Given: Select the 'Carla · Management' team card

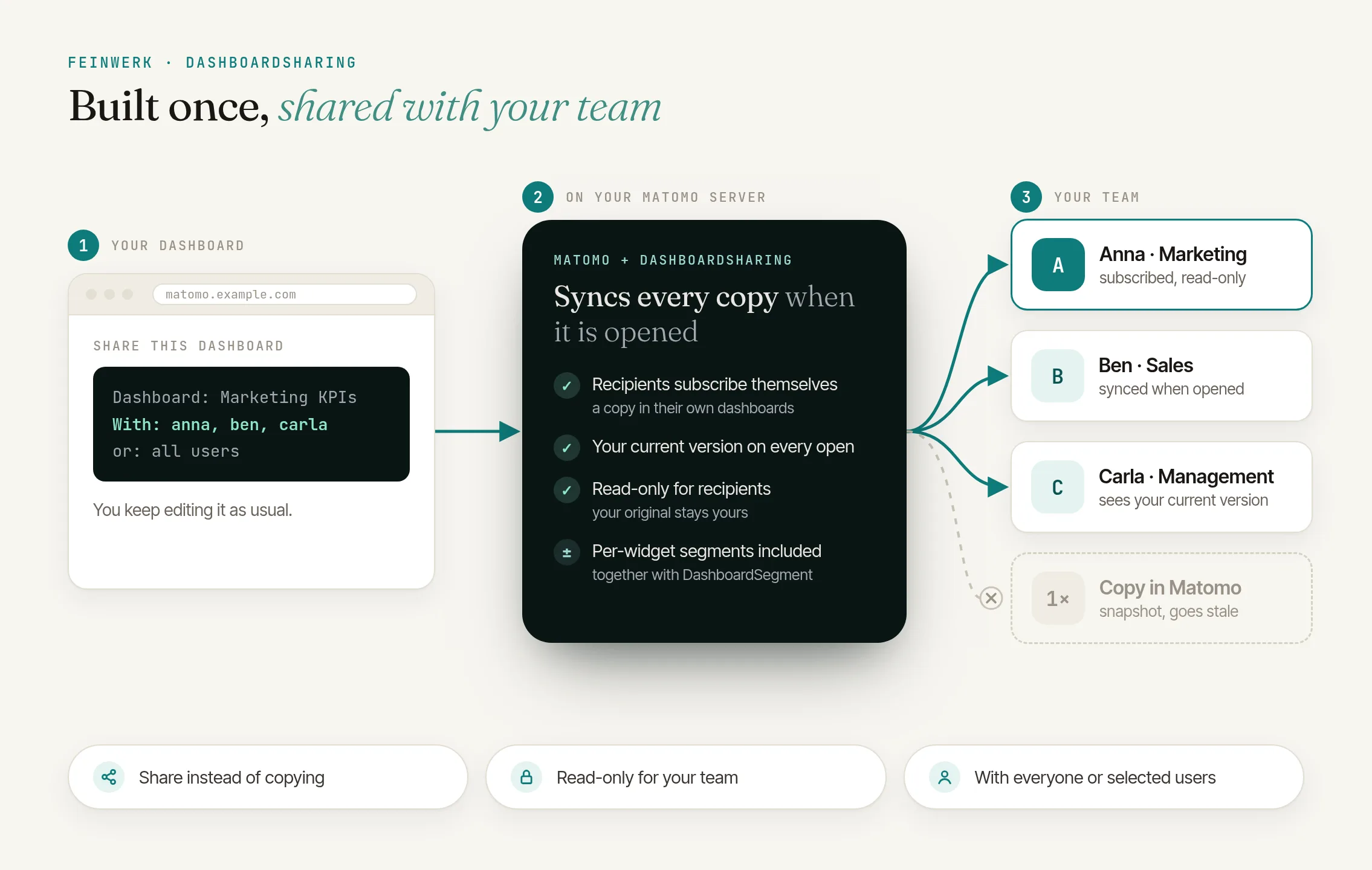Looking at the screenshot, I should pos(1161,487).
